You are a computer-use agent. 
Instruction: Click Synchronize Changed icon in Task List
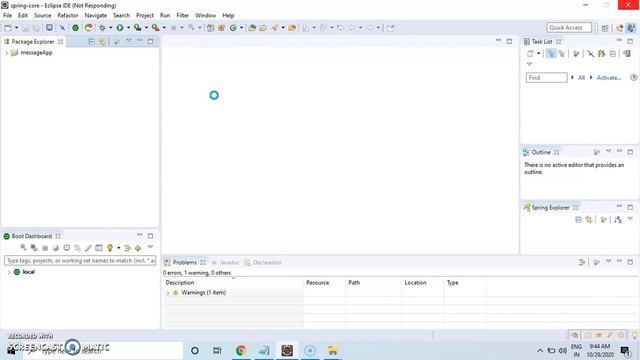point(602,53)
